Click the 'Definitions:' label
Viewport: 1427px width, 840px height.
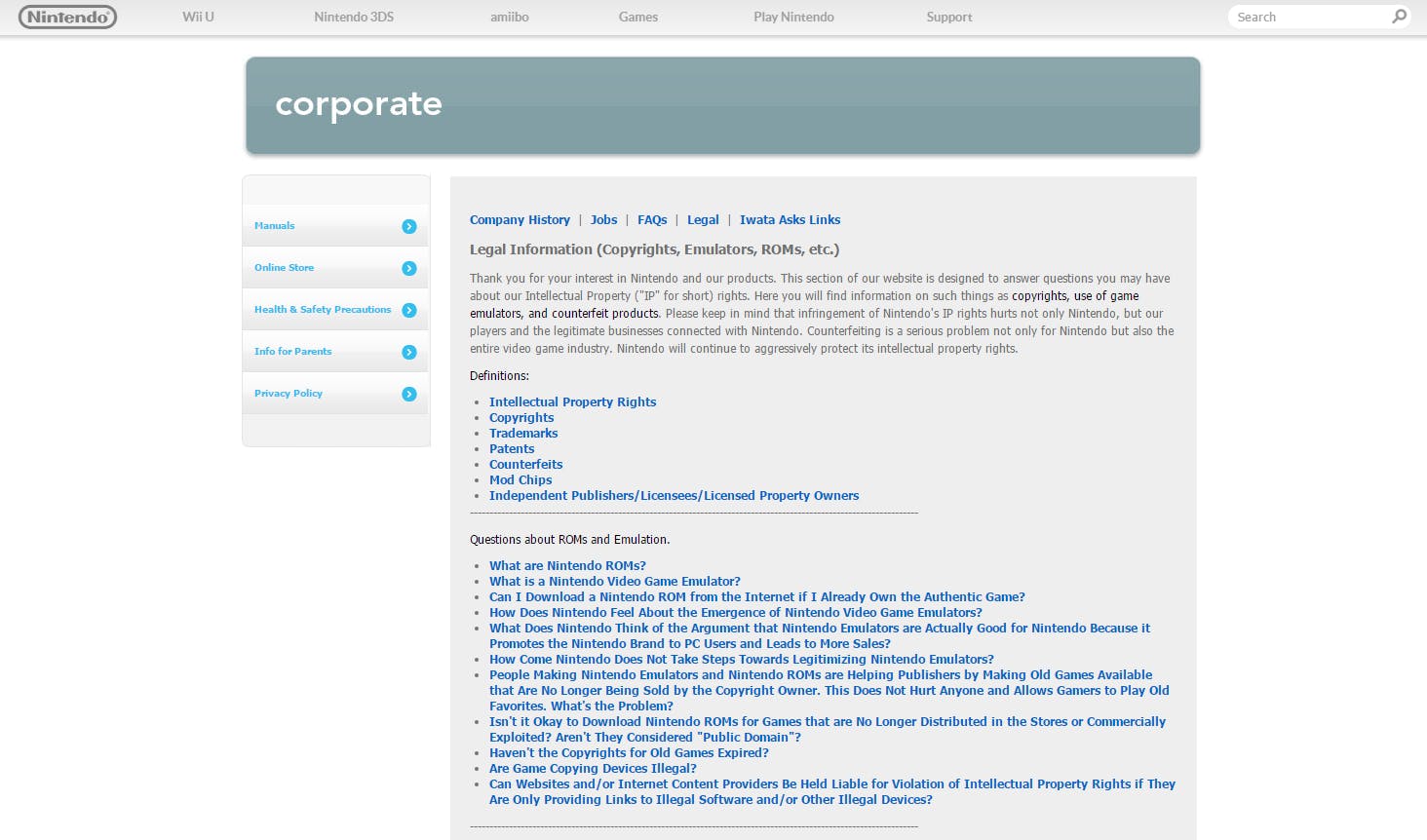click(499, 375)
